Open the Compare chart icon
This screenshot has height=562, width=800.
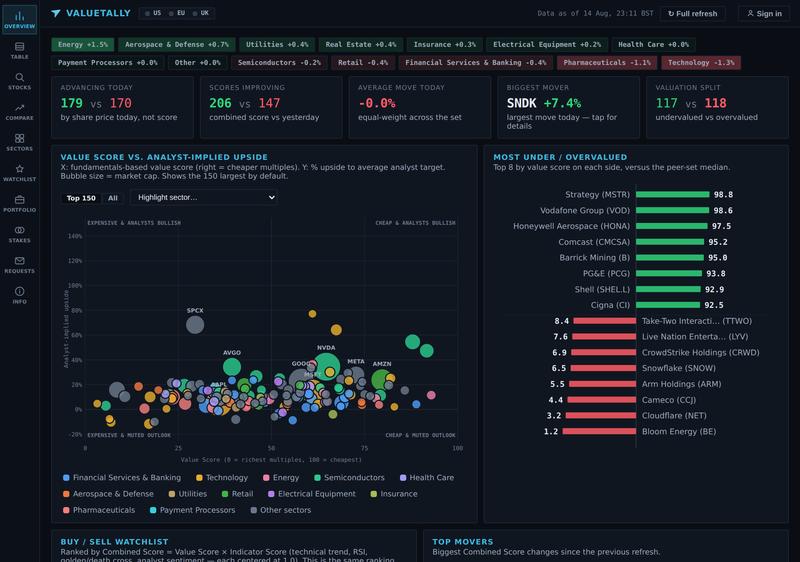pos(19,112)
